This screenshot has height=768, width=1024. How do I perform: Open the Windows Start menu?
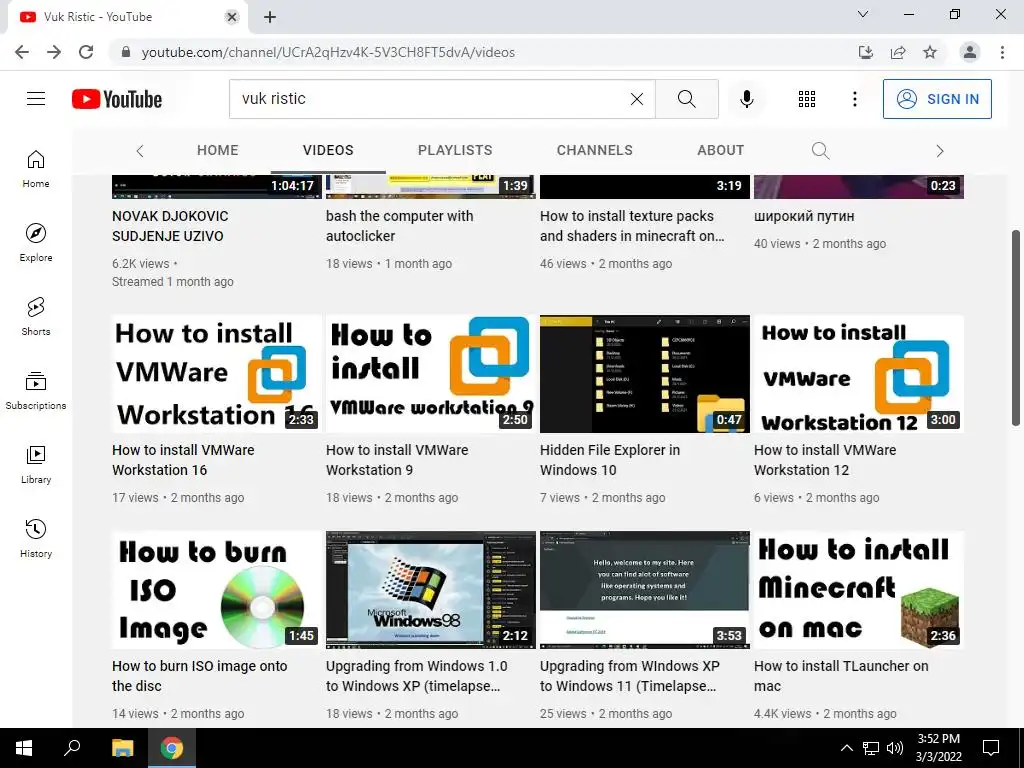tap(24, 748)
